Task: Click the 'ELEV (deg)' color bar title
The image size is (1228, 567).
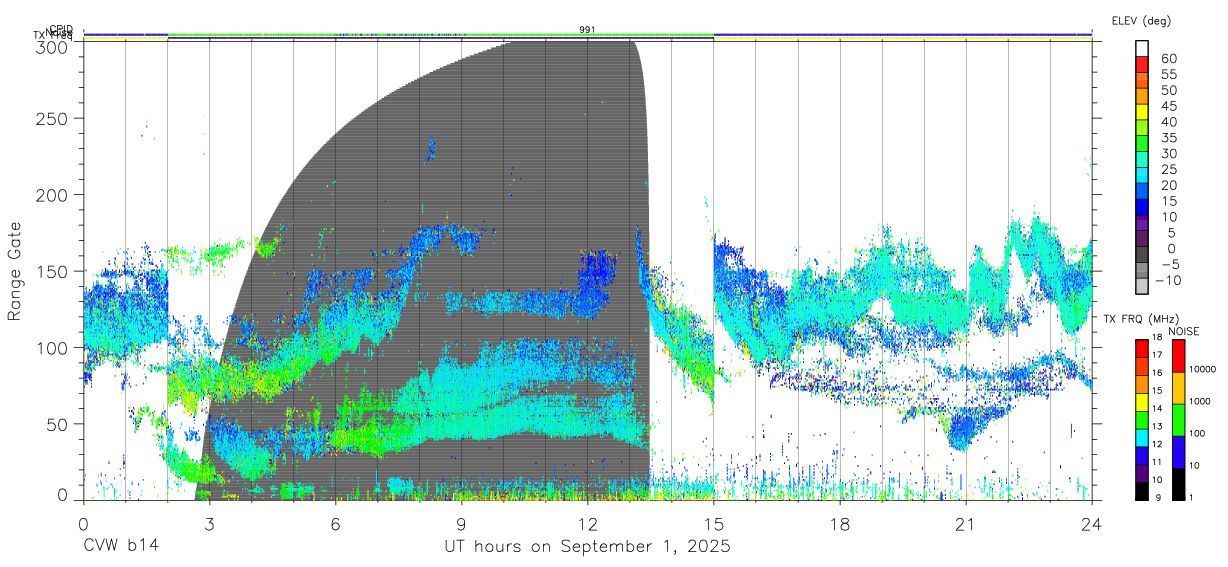Action: tap(1141, 20)
